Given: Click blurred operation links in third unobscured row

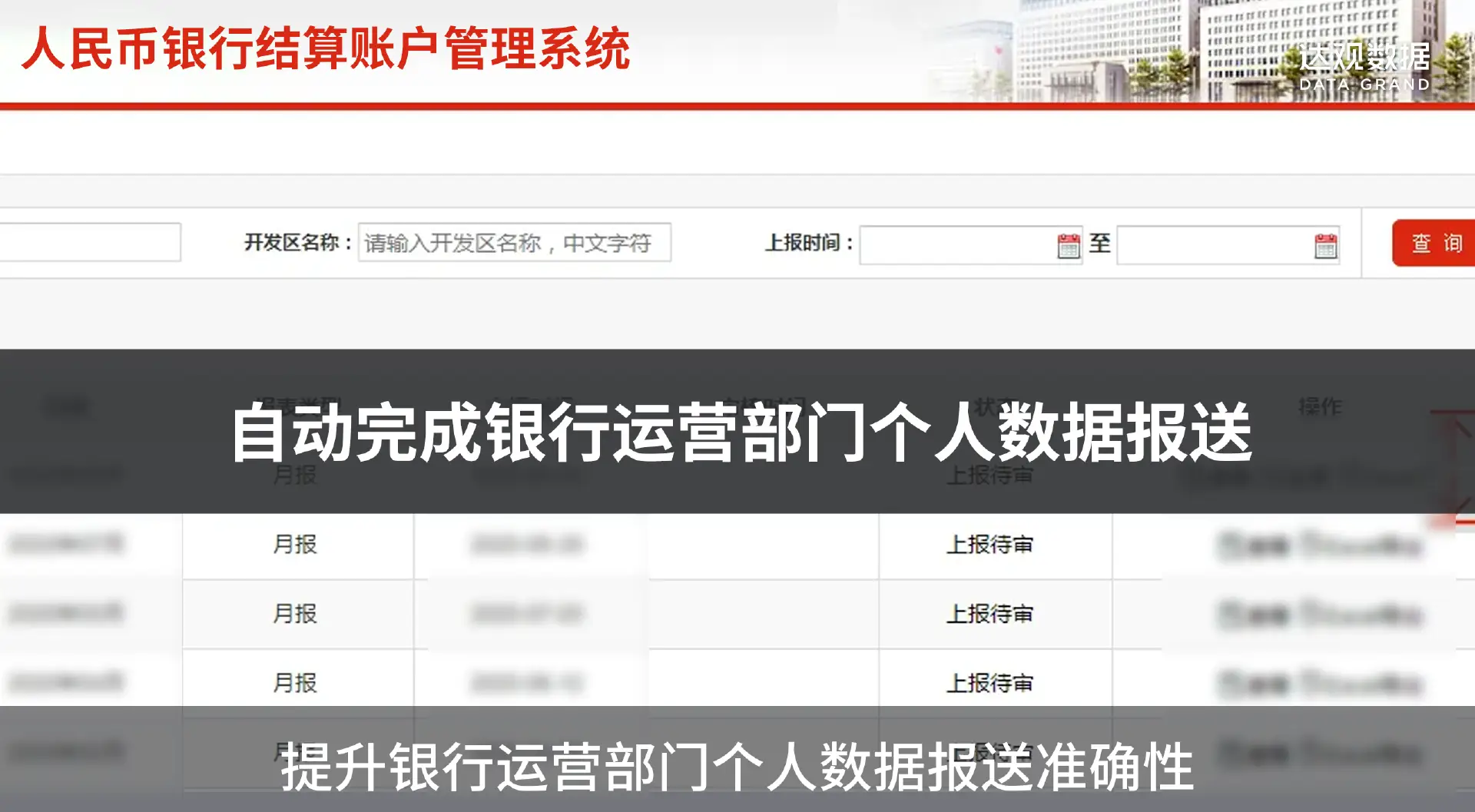Looking at the screenshot, I should point(1320,684).
